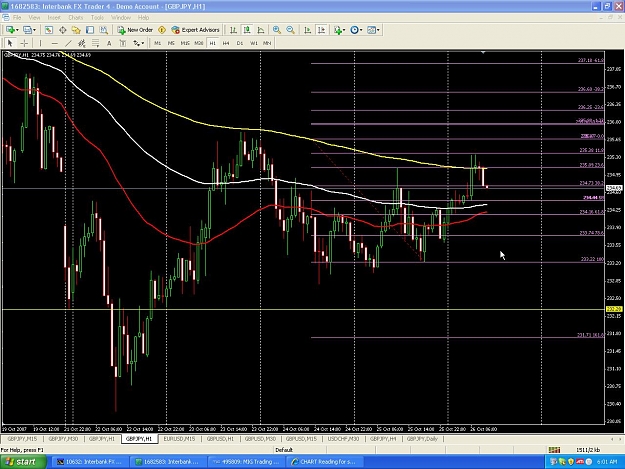The height and width of the screenshot is (469, 625).
Task: Open the Insert menu
Action: point(54,18)
